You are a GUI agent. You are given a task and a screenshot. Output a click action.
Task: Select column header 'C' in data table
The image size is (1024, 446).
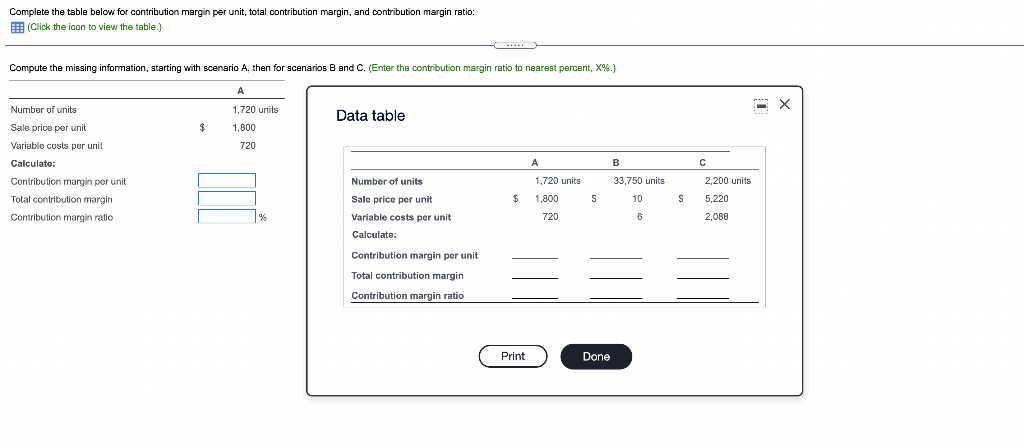pos(703,163)
